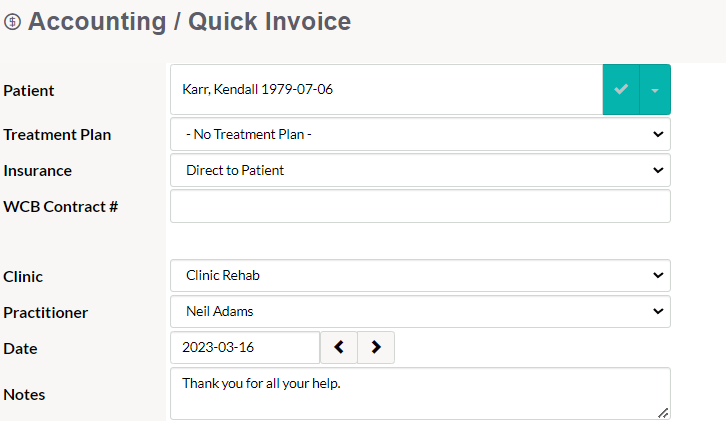Viewport: 726px width, 435px height.
Task: Open the Clinic dropdown showing Clinic Rehab
Action: click(420, 275)
